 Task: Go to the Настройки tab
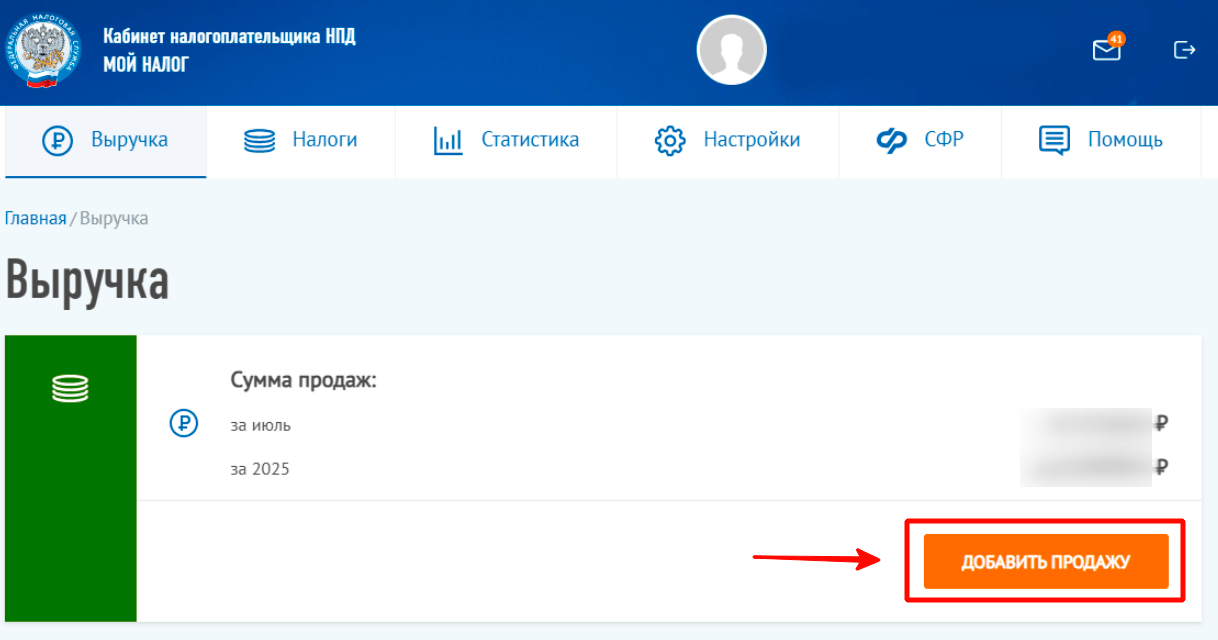[x=727, y=141]
